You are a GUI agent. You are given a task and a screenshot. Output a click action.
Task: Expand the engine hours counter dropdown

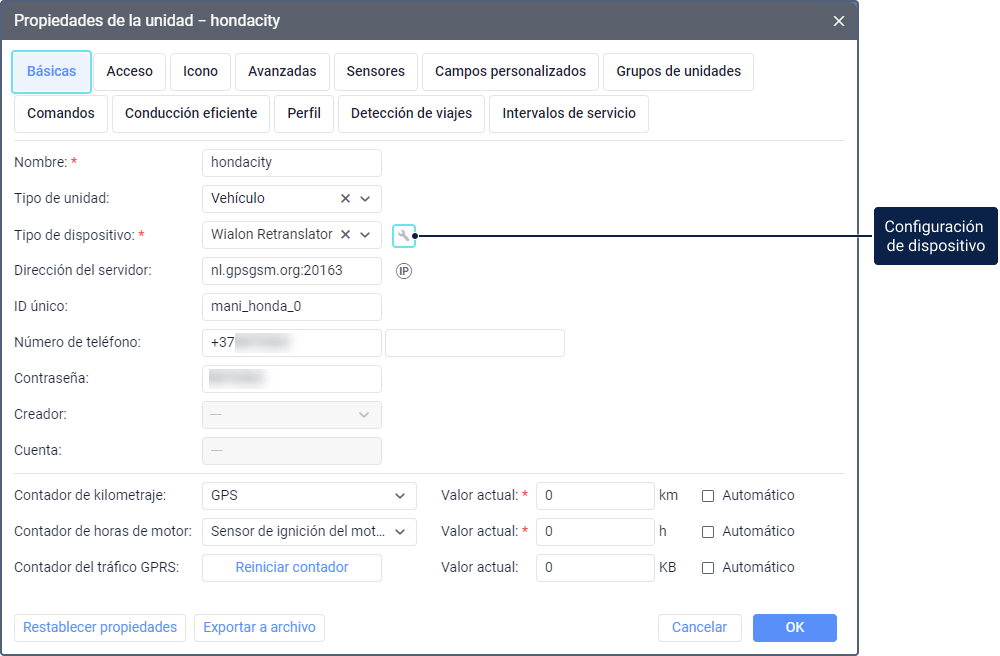(400, 532)
